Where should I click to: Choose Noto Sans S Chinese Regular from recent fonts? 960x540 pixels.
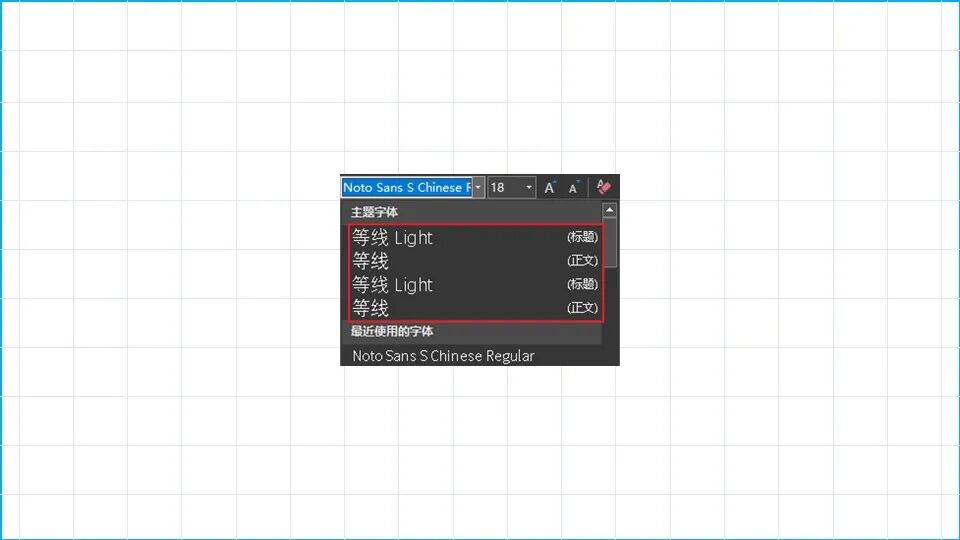tap(471, 356)
